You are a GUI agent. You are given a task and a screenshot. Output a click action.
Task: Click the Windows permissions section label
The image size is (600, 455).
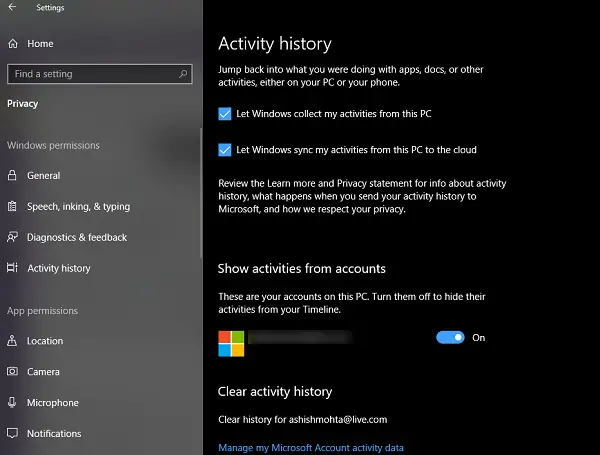tap(53, 145)
